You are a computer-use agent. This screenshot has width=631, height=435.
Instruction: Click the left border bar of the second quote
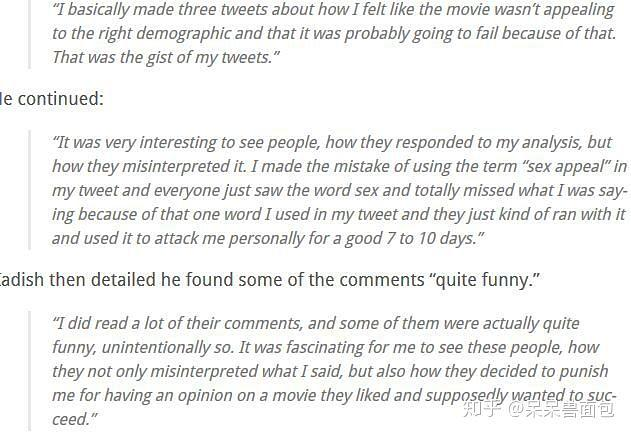(x=29, y=190)
